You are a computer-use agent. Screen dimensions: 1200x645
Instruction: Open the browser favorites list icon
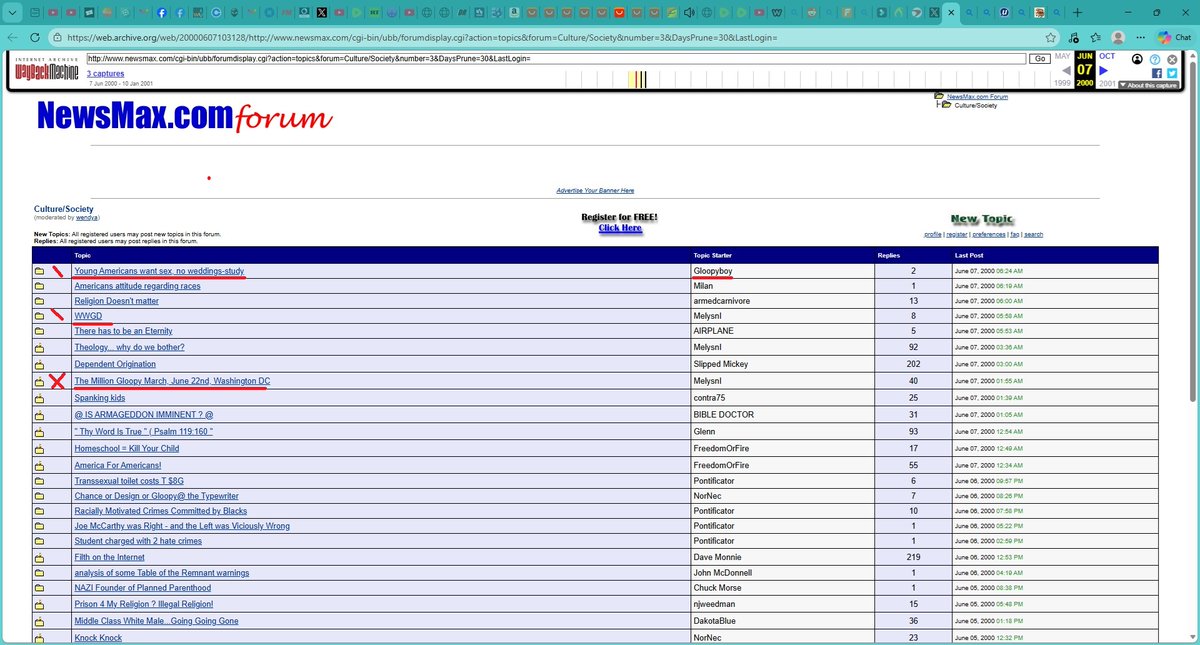click(x=1096, y=37)
